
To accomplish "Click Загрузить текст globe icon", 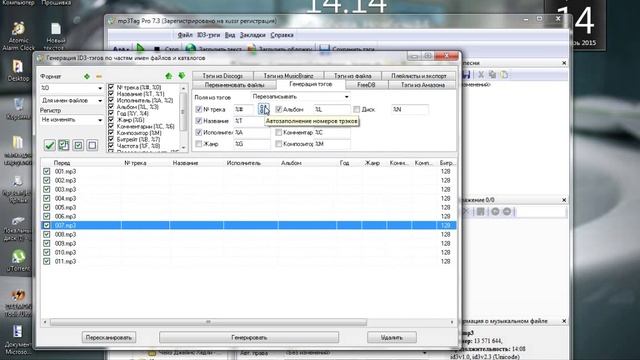I will (x=190, y=49).
